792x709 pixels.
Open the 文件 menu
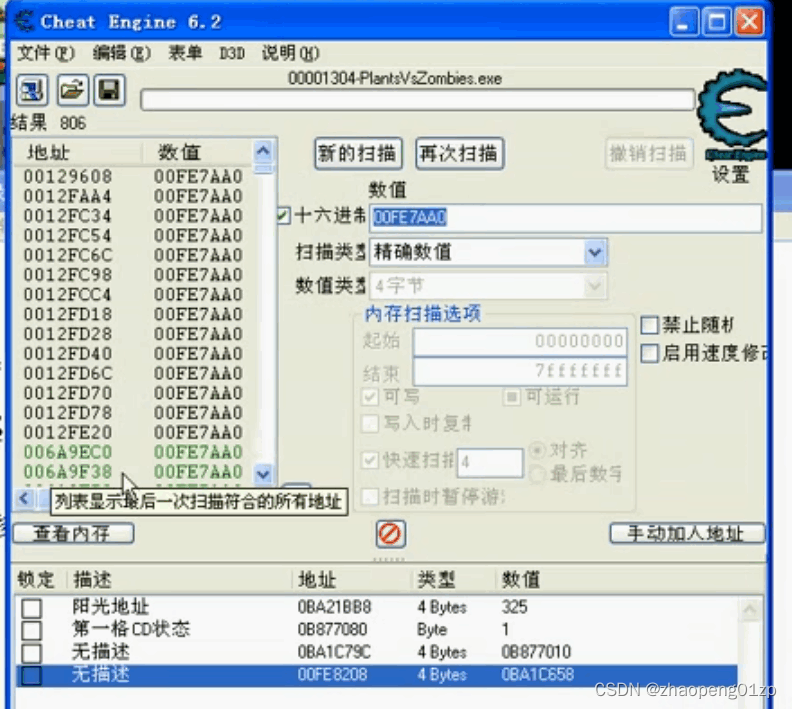point(45,53)
